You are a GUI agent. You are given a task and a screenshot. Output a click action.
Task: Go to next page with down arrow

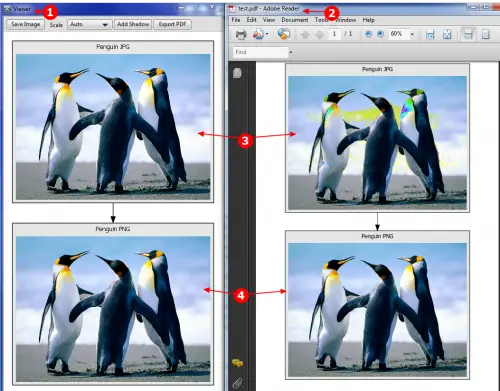(319, 34)
